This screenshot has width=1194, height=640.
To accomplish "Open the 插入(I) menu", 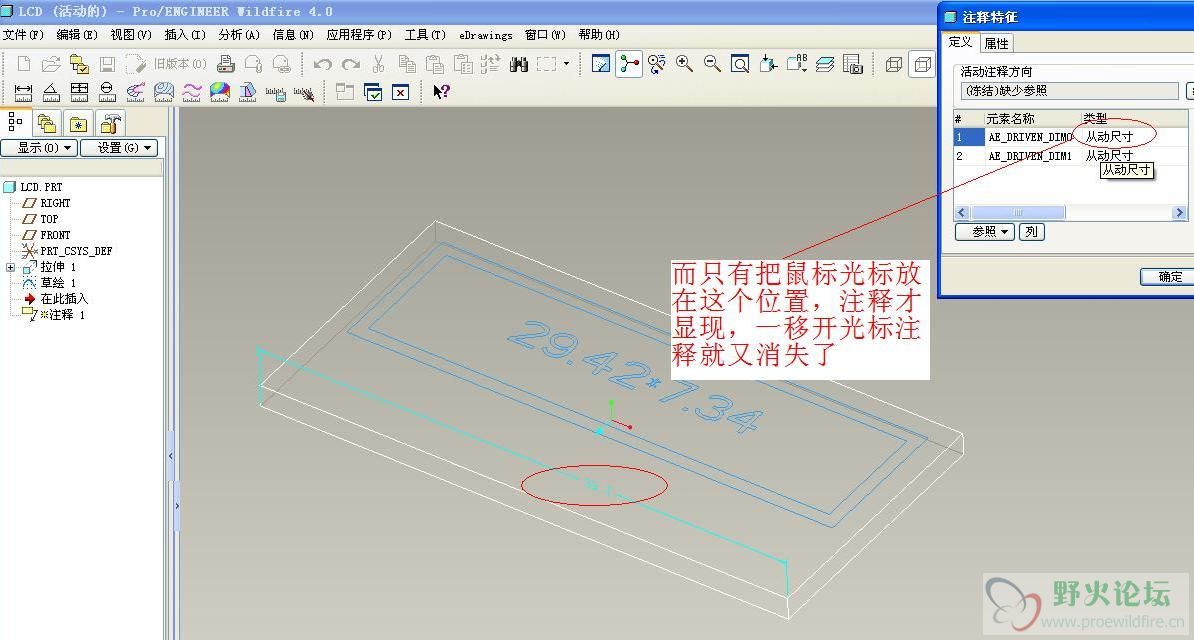I will pyautogui.click(x=185, y=35).
